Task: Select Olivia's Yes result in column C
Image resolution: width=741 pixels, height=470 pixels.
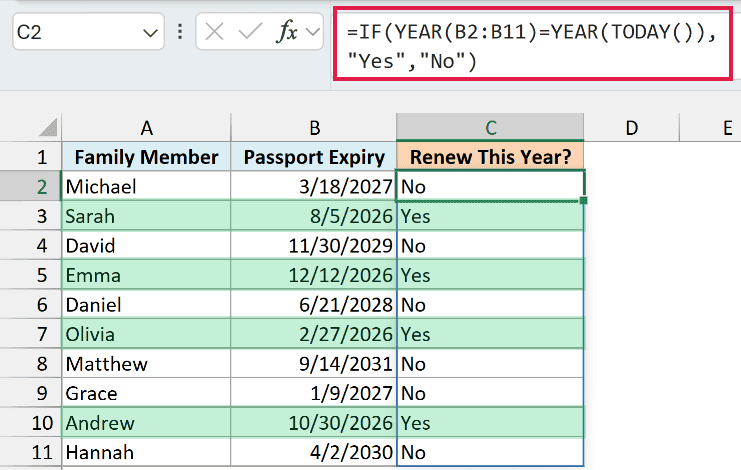Action: coord(491,334)
